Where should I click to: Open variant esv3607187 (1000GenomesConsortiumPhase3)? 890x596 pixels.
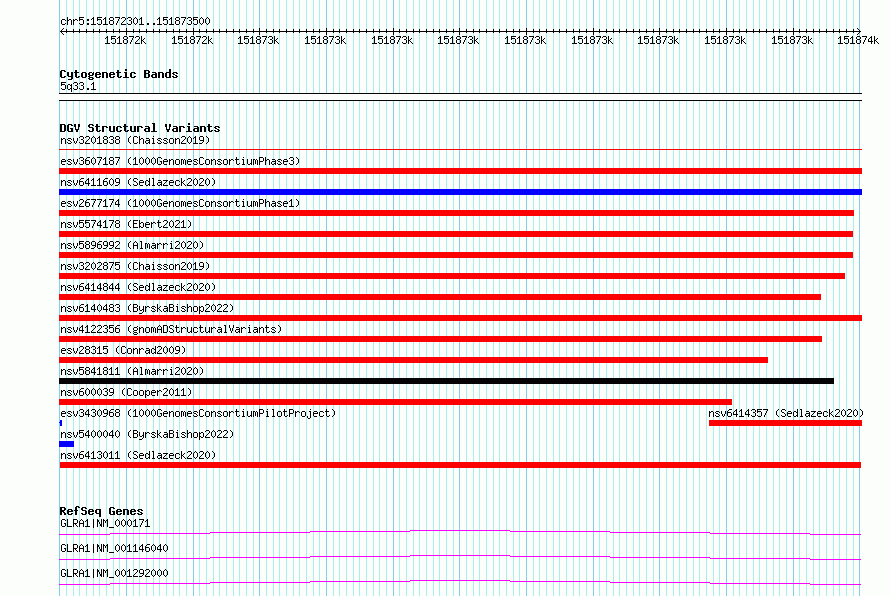[x=180, y=161]
